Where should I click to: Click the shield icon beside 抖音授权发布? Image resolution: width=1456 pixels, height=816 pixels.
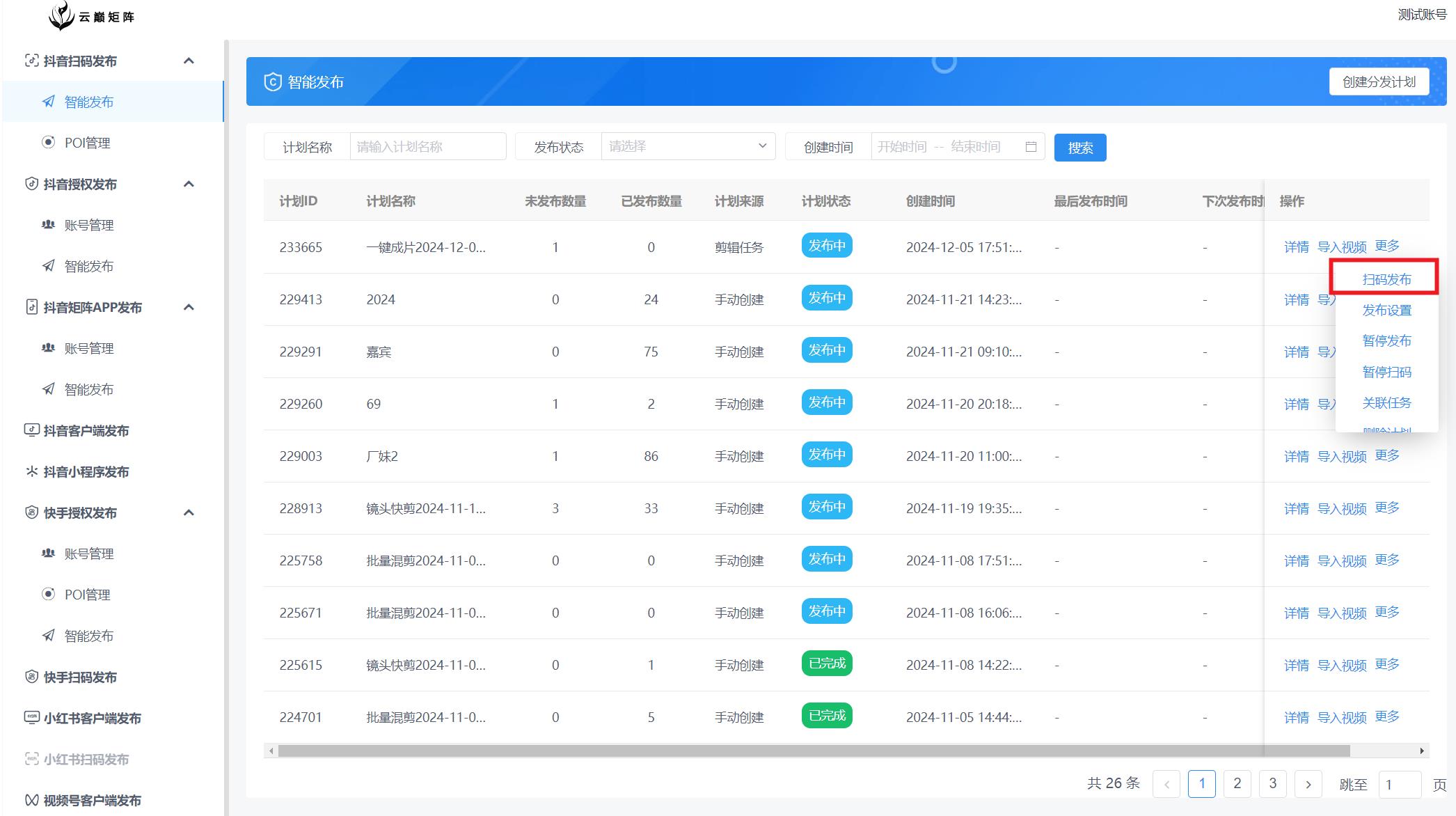pyautogui.click(x=31, y=184)
